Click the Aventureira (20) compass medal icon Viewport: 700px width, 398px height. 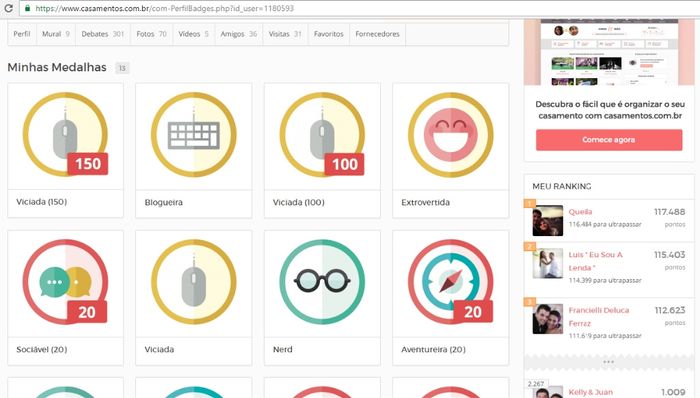[x=450, y=282]
